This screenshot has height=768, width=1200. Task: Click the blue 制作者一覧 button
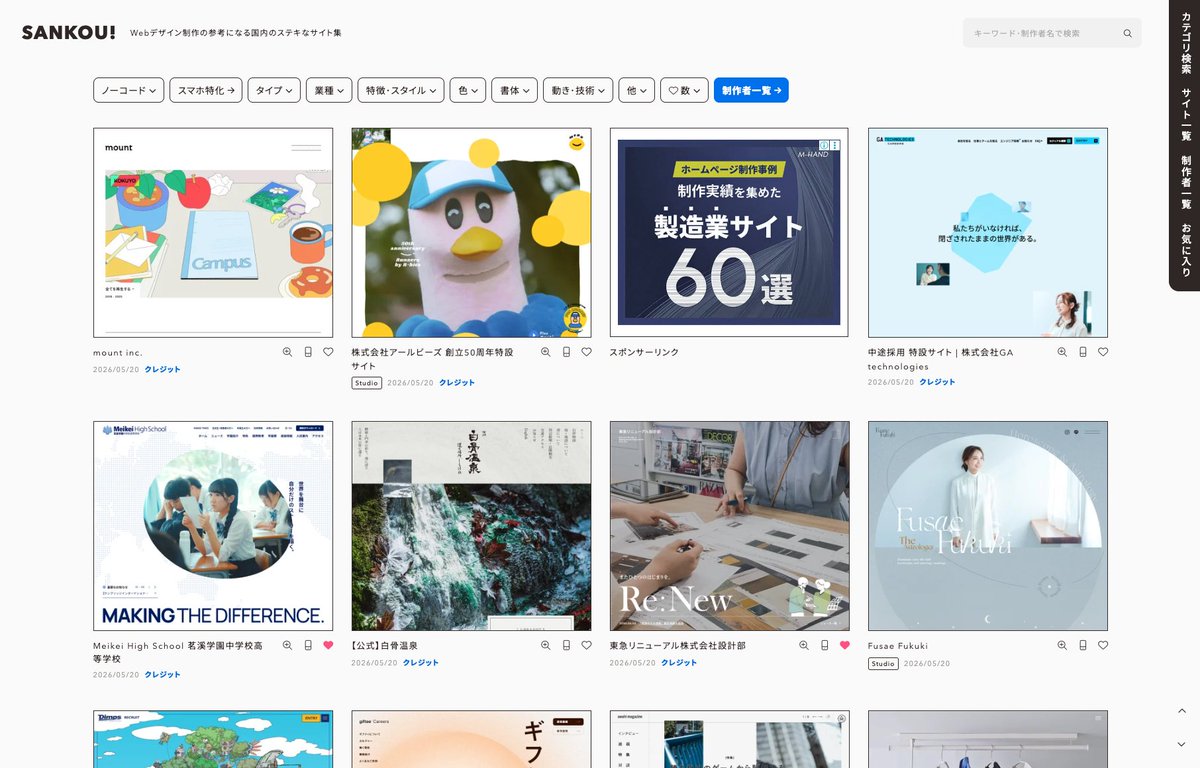[x=751, y=90]
